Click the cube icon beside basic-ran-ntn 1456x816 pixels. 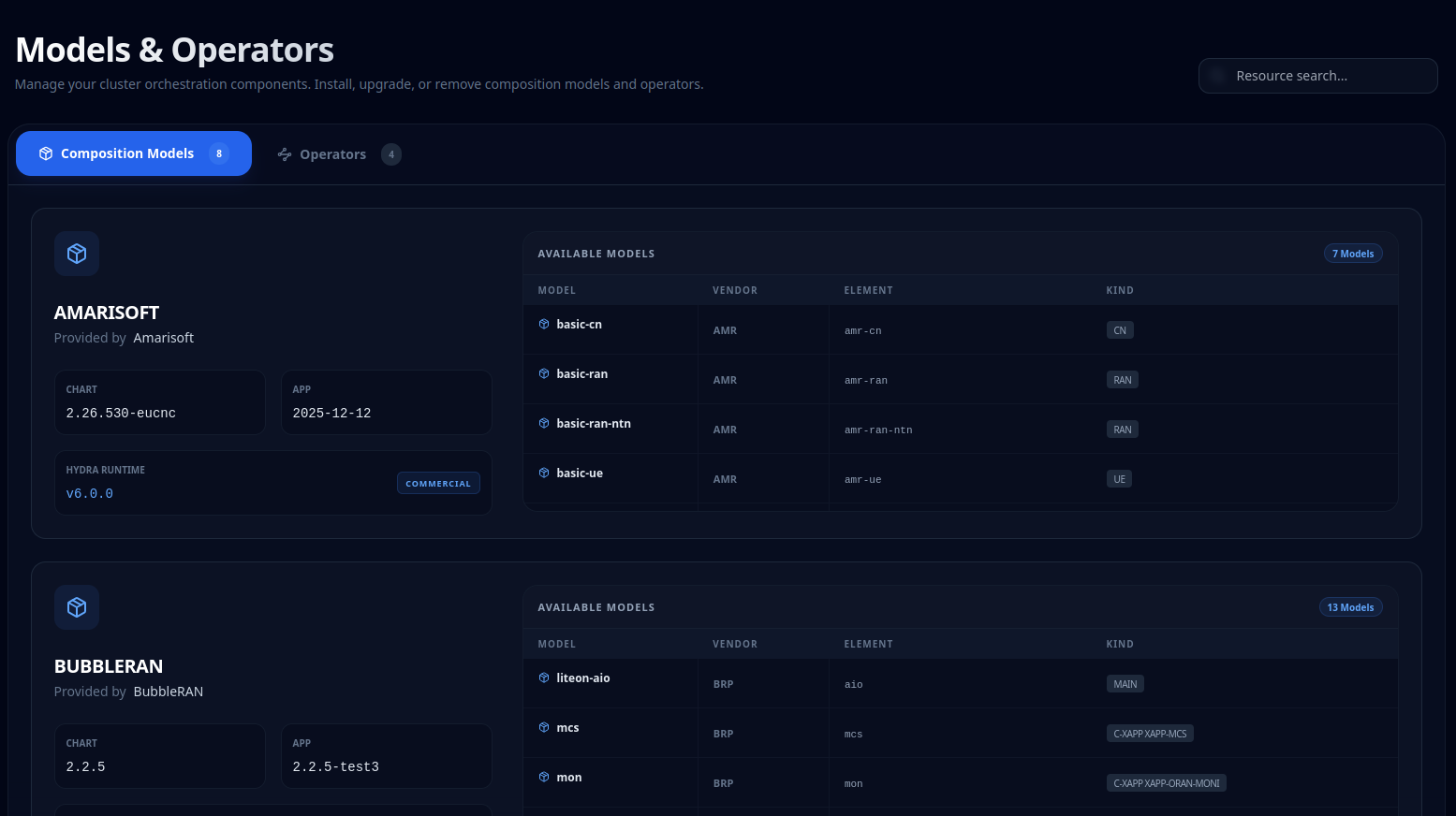(x=544, y=423)
